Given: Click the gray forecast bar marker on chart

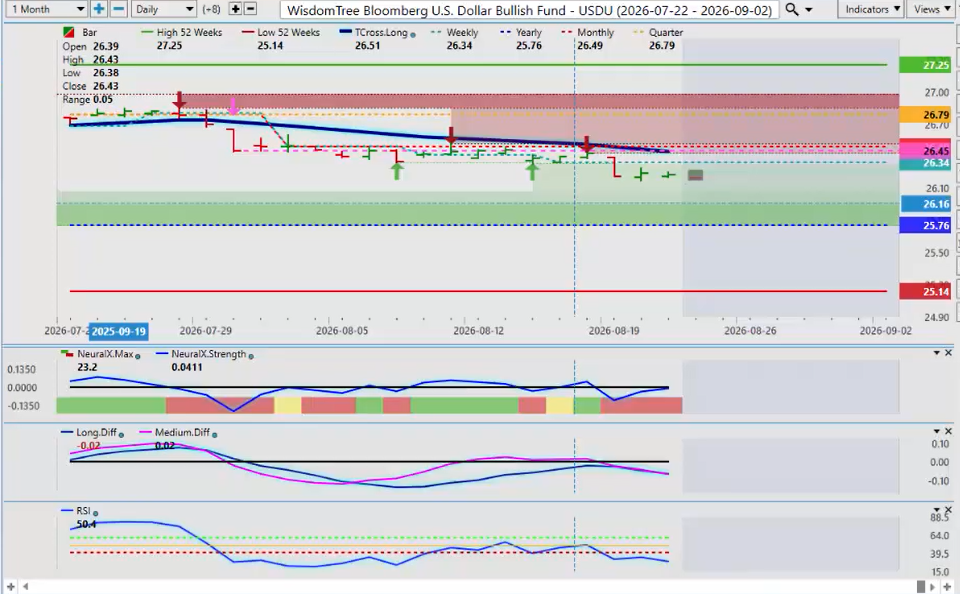Looking at the screenshot, I should click(x=695, y=176).
